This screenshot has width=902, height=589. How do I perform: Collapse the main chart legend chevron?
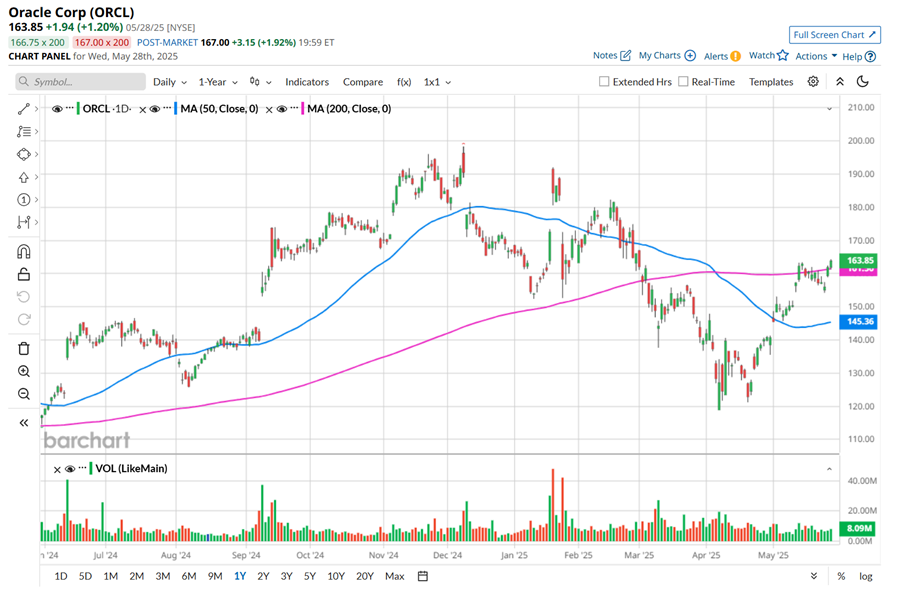point(830,109)
